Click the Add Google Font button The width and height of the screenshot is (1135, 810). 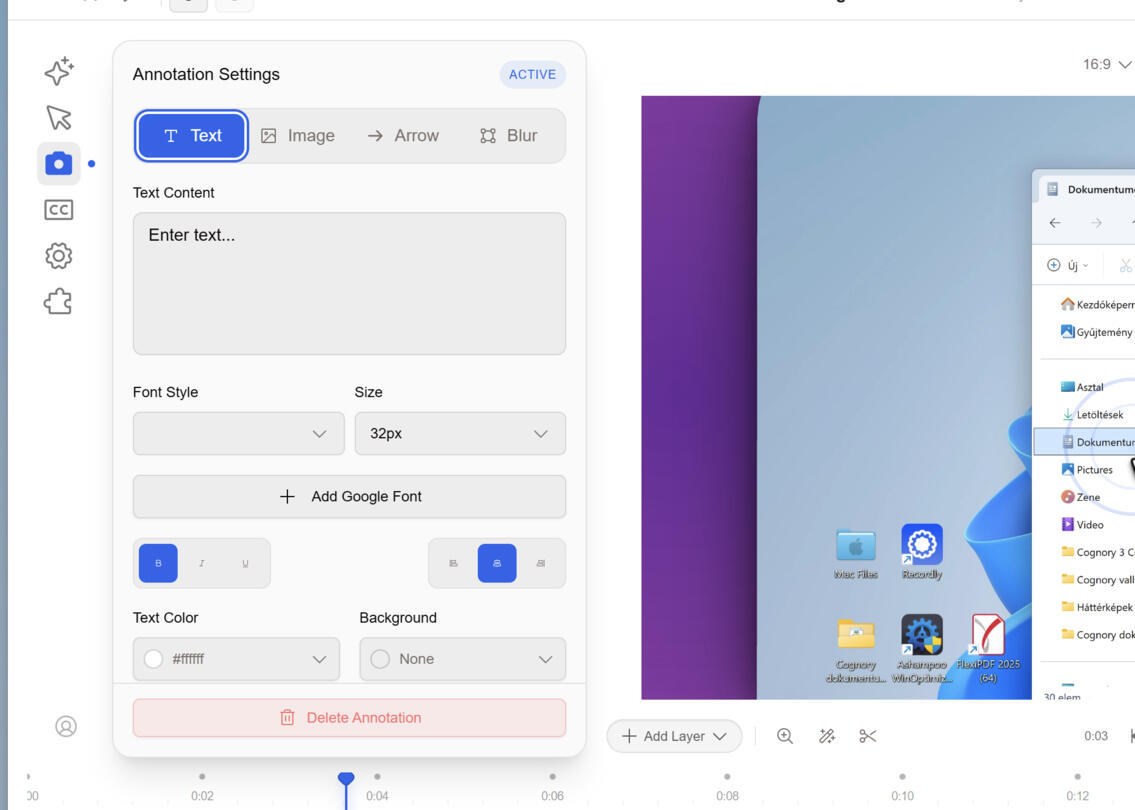[350, 497]
